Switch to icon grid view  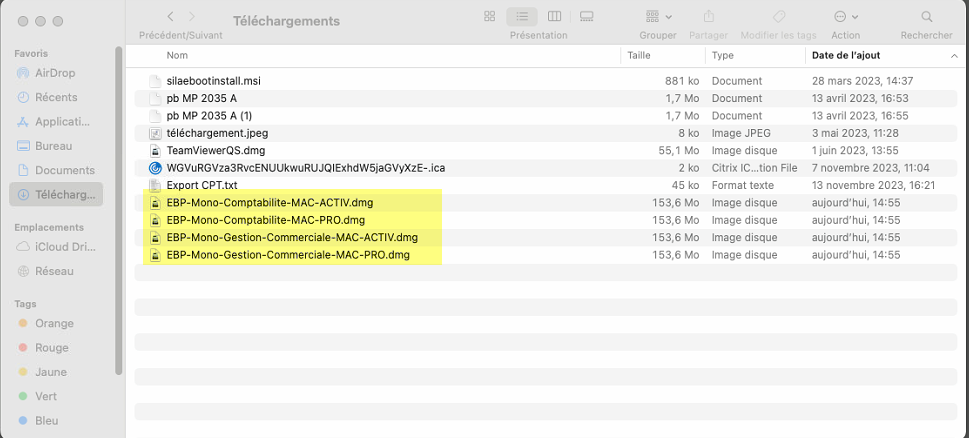tap(489, 17)
